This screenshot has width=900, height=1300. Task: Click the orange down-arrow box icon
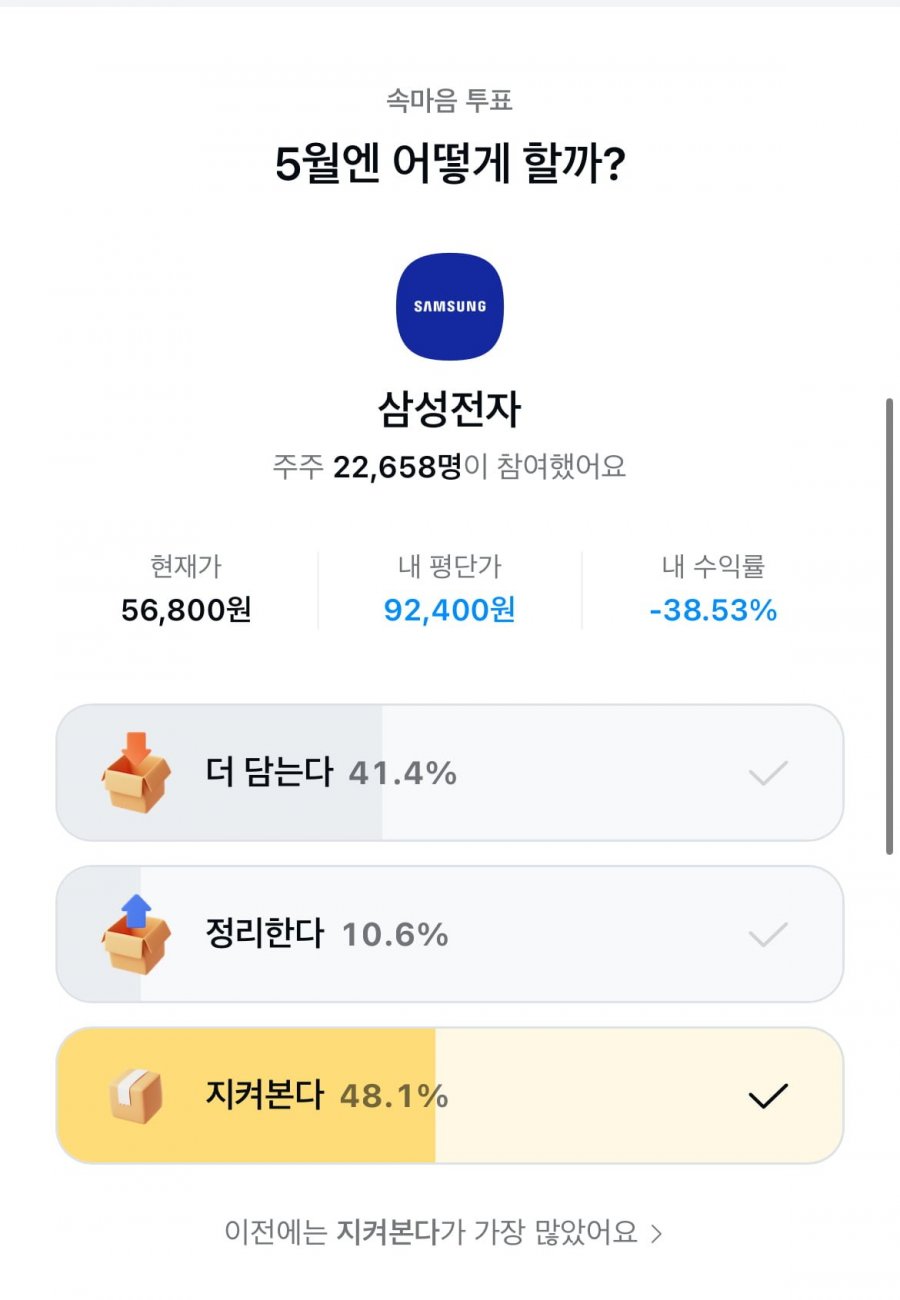136,772
